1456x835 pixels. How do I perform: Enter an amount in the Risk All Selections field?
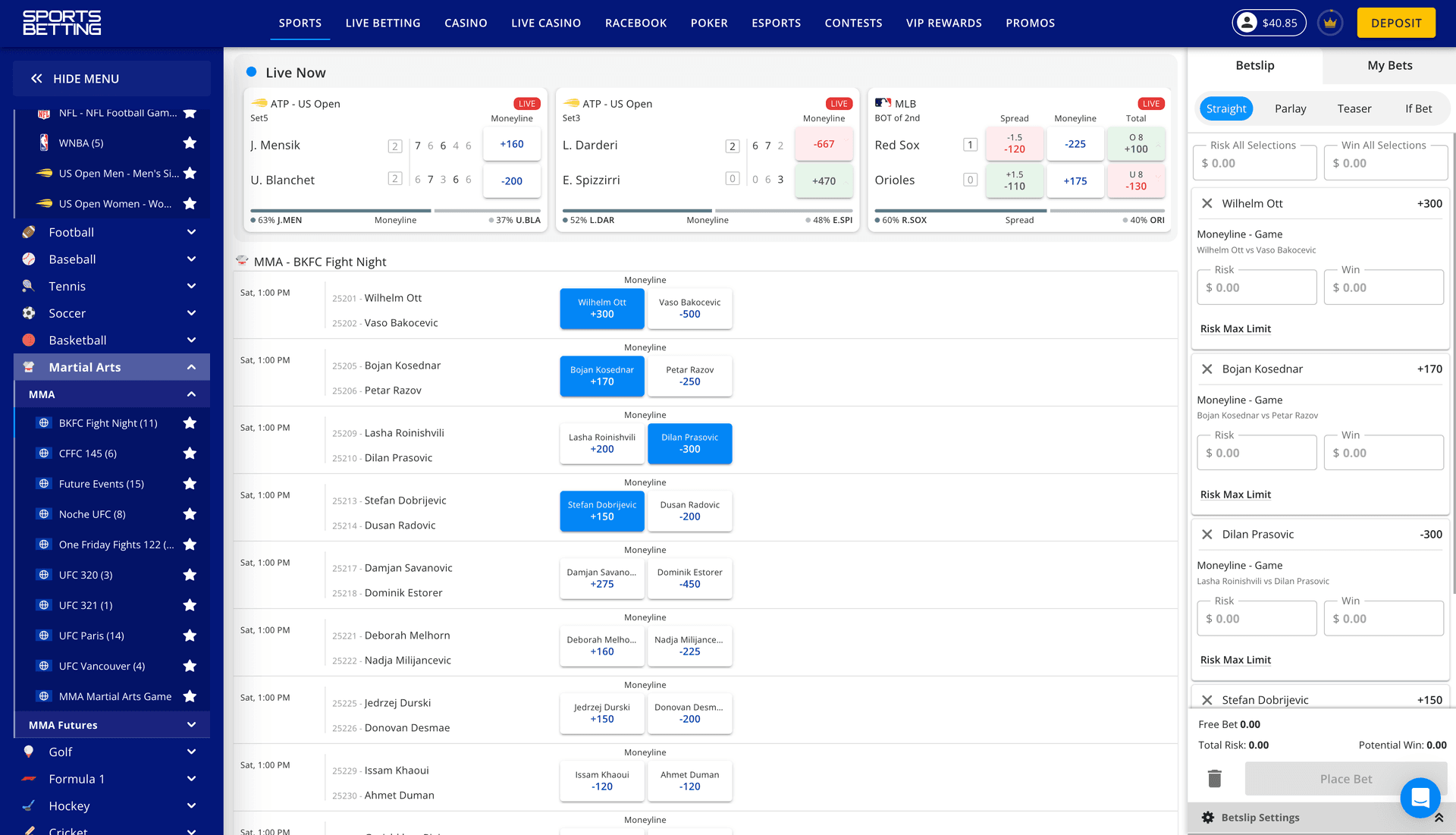(x=1254, y=162)
